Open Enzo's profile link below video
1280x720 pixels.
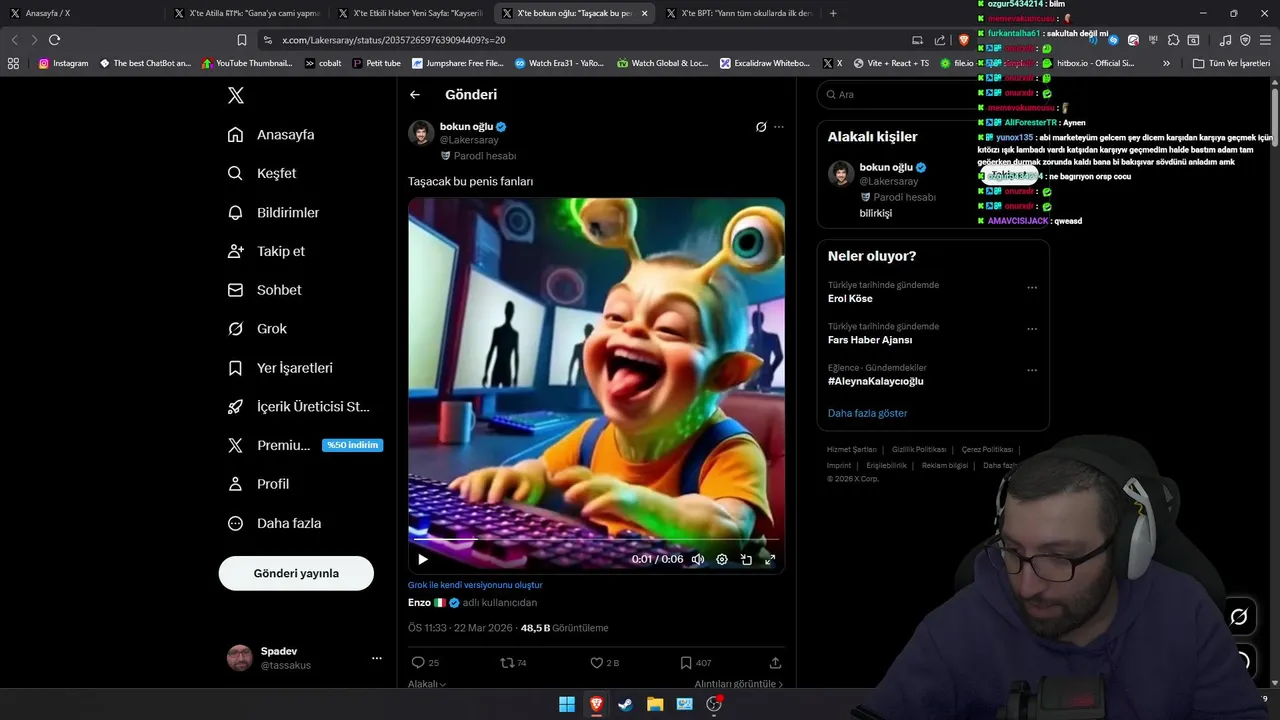(x=433, y=603)
